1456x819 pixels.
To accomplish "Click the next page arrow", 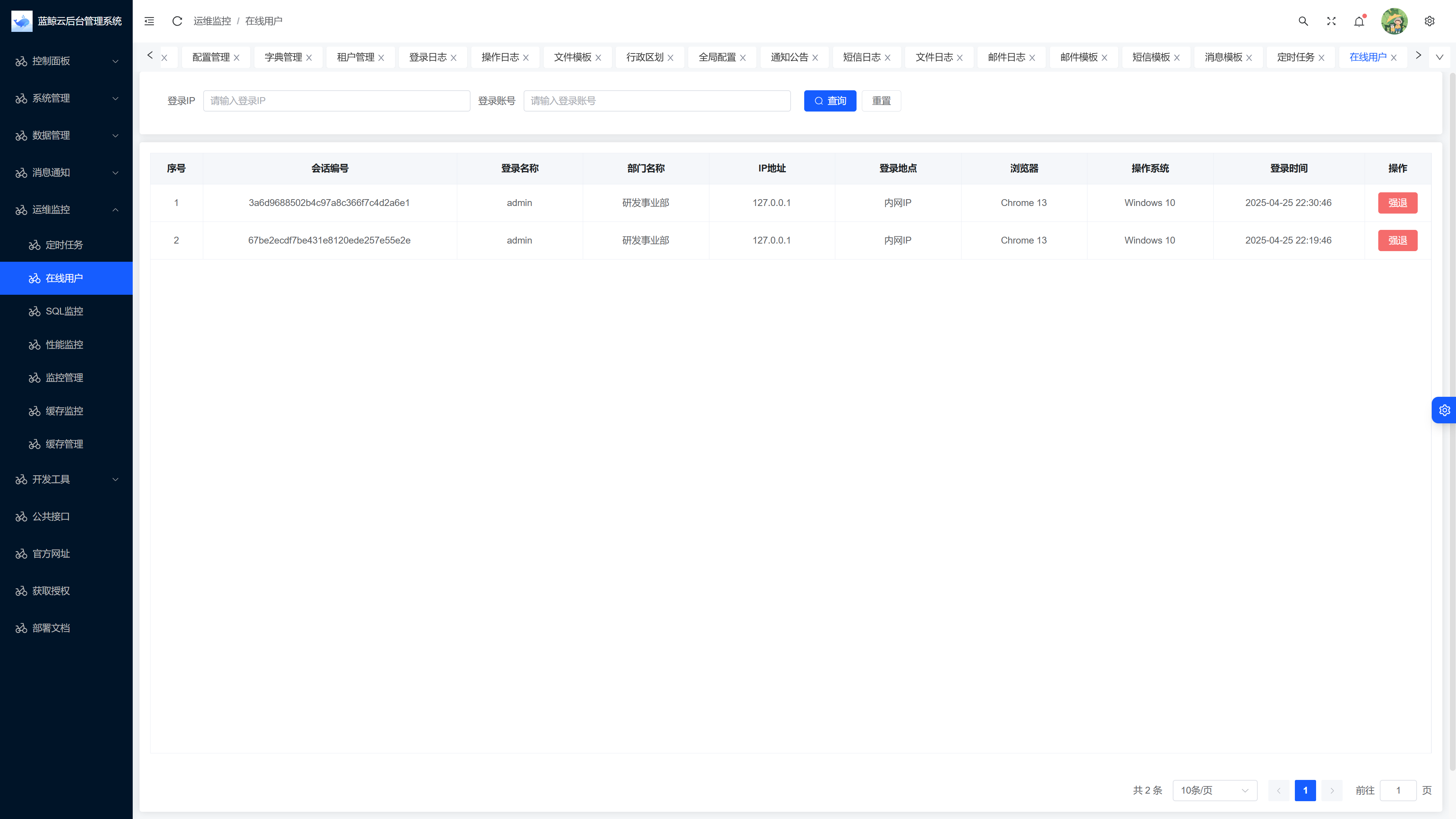I will click(x=1332, y=790).
